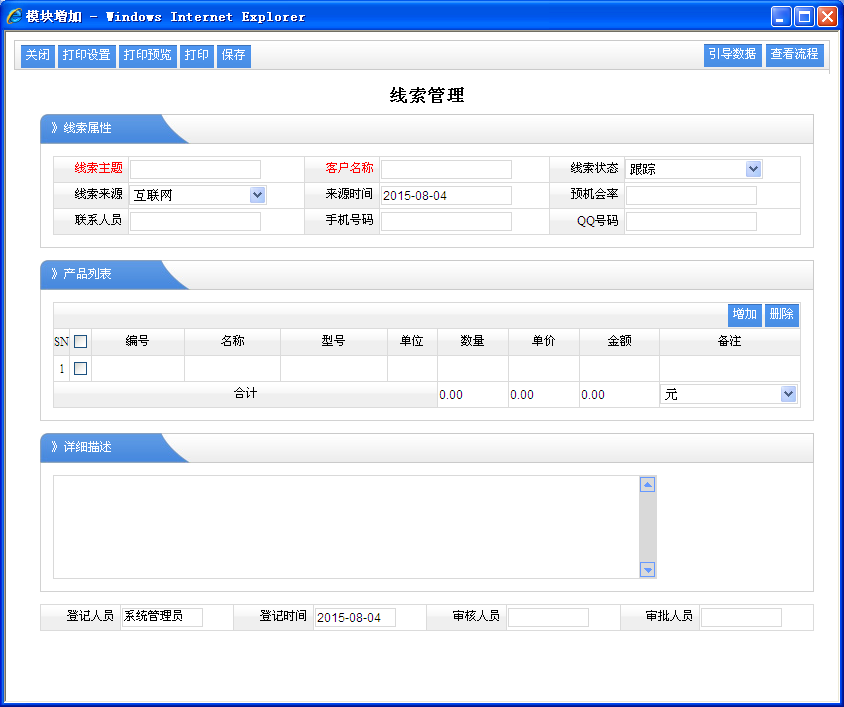Screen dimensions: 844x707
Task: Toggle the select-all checkbox in table header
Action: 81,342
